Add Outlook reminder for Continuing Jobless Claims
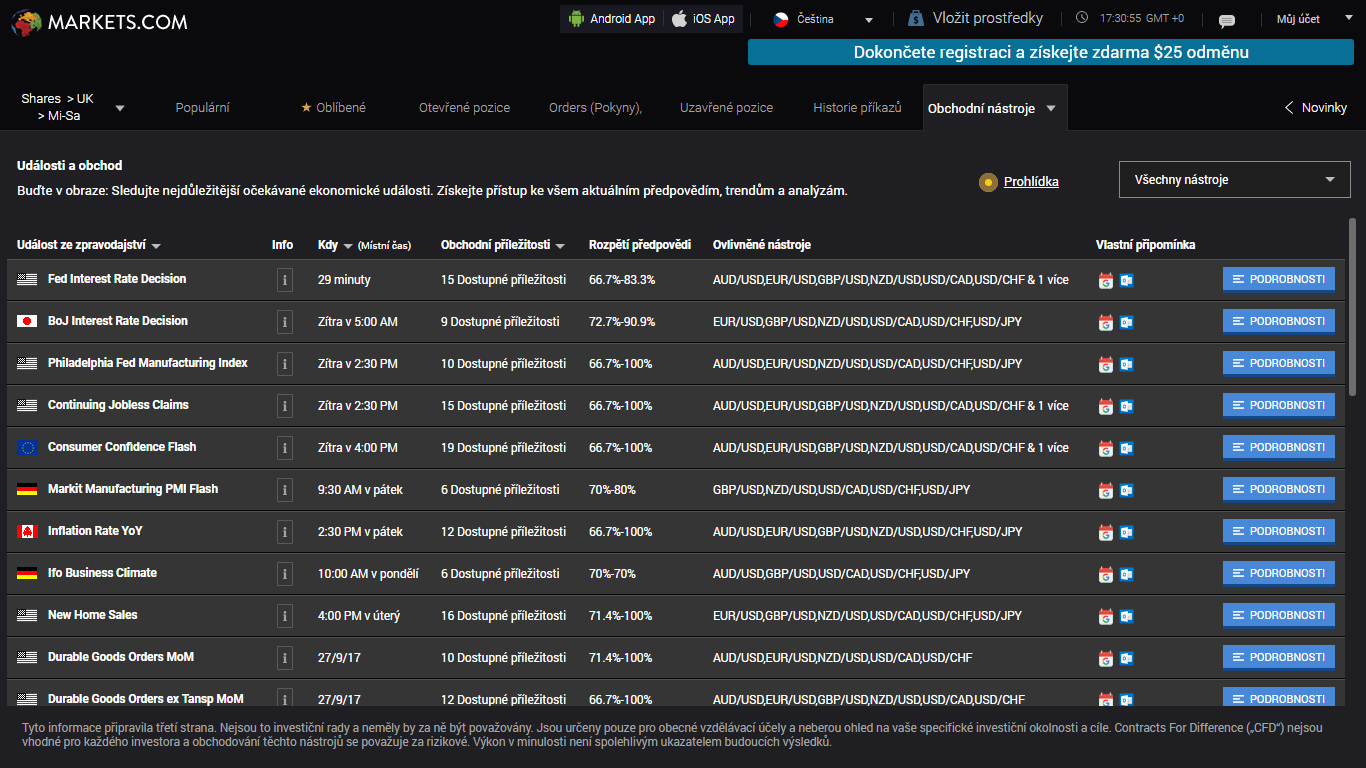 pos(1126,406)
